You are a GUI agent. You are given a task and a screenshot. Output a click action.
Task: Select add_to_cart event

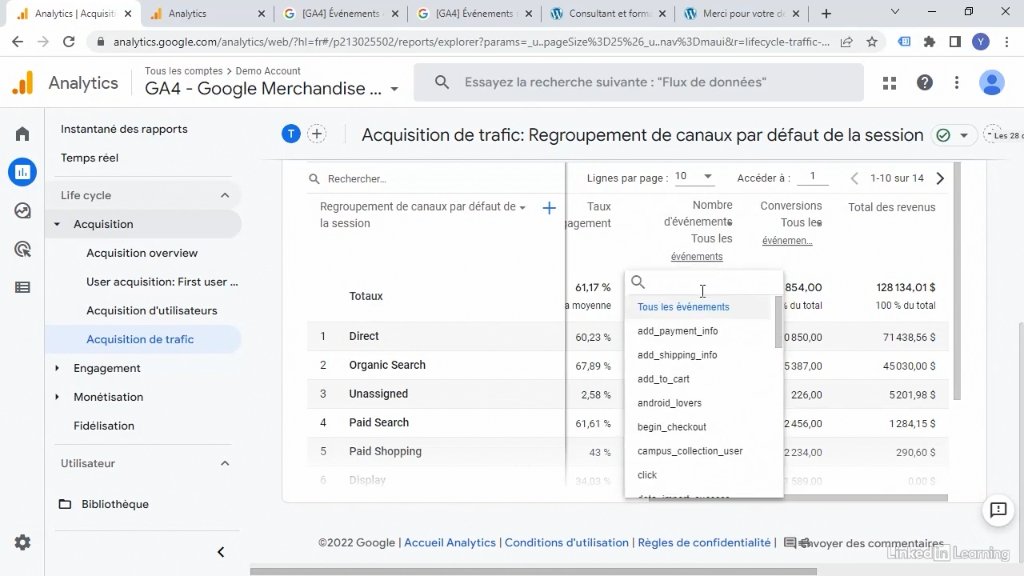(663, 379)
